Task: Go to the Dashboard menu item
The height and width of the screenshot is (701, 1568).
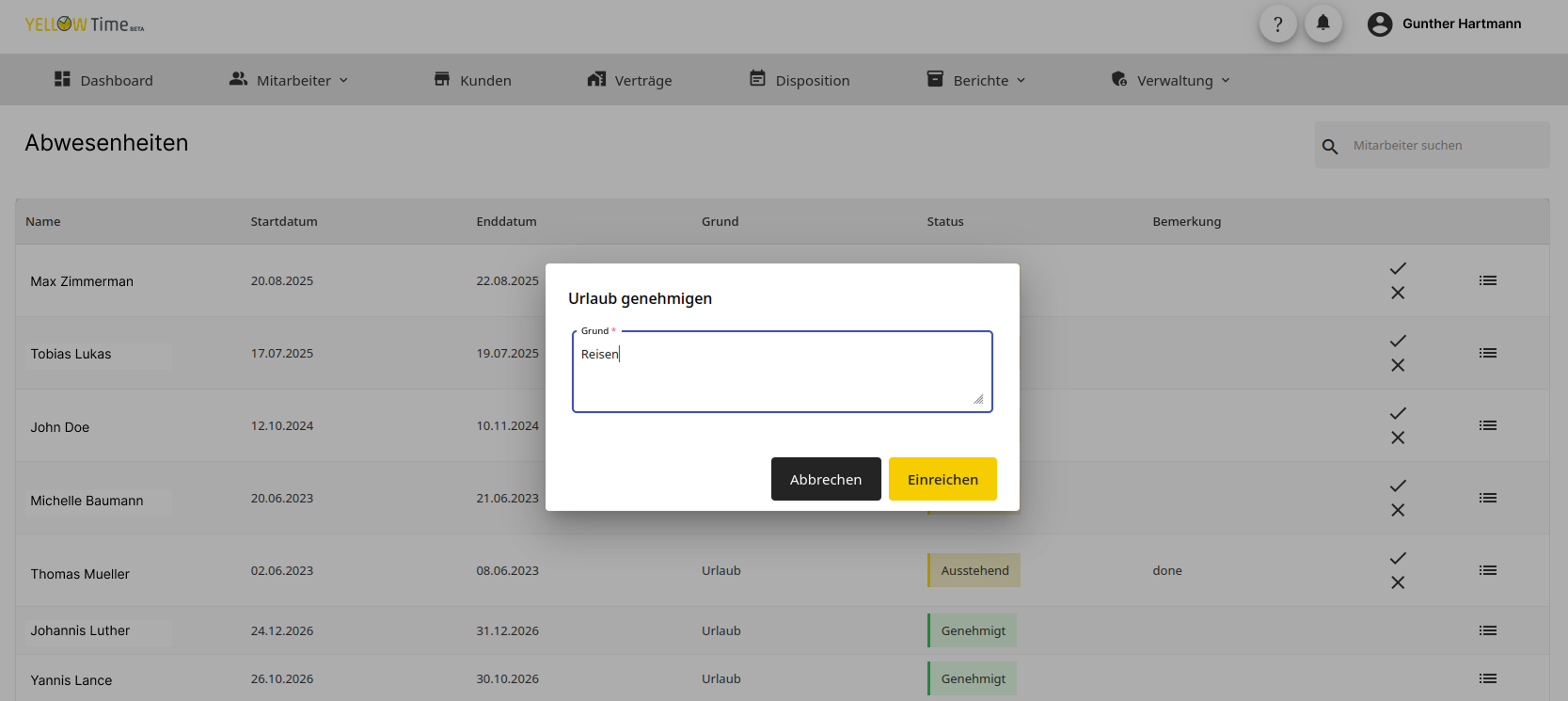Action: coord(103,80)
